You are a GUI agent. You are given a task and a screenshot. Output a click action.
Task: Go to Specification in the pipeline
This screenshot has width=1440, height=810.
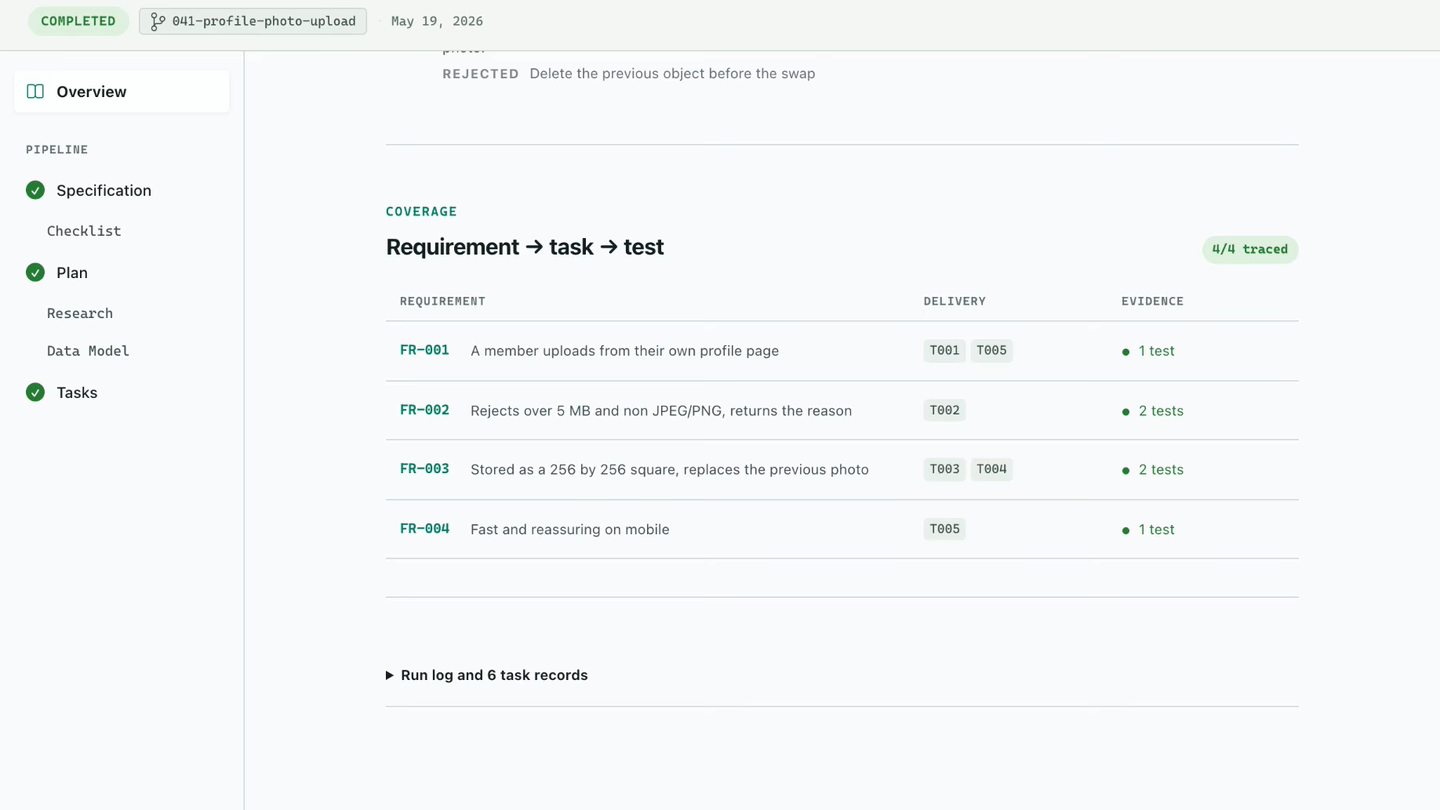click(104, 190)
